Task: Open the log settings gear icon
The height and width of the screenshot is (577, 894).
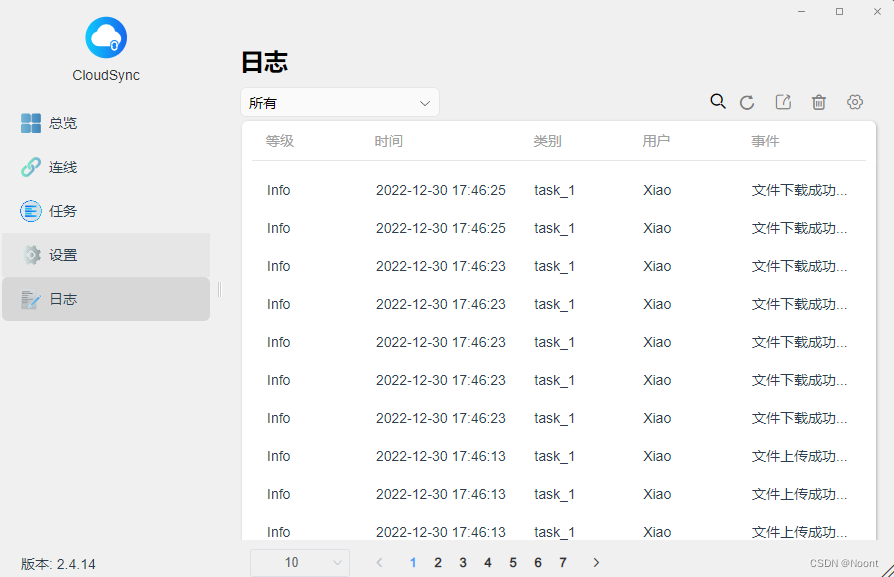Action: (855, 101)
